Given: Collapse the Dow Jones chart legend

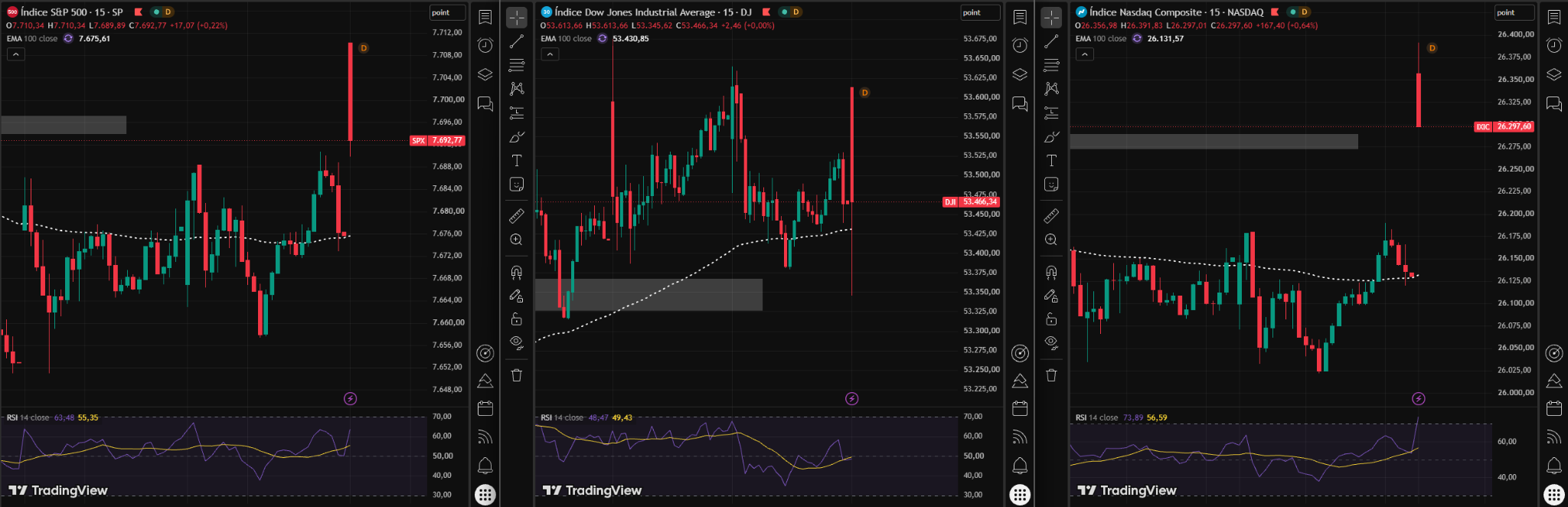Looking at the screenshot, I should coord(550,54).
